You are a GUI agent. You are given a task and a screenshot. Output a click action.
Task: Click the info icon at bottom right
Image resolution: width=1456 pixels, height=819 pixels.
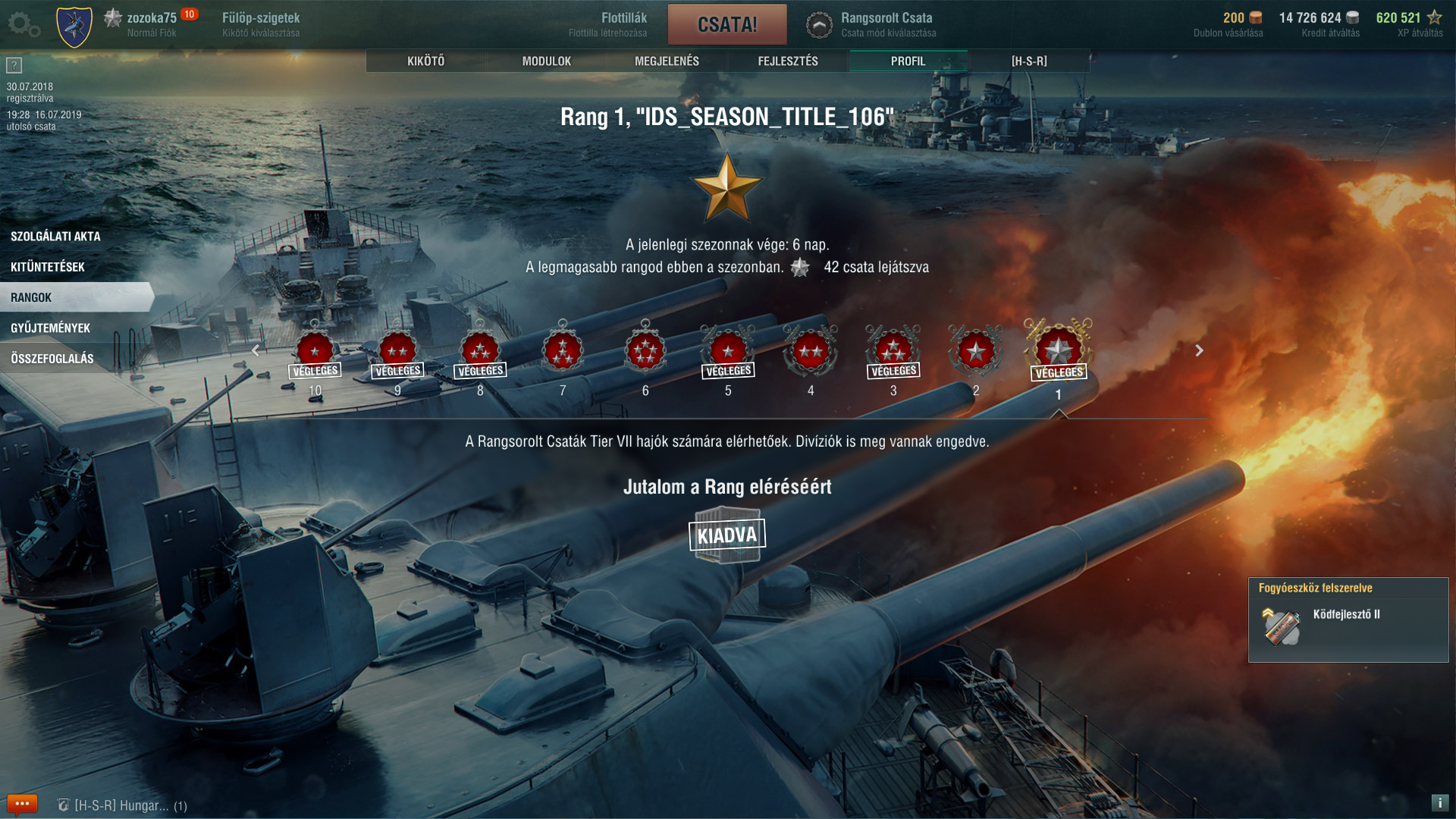(1439, 802)
